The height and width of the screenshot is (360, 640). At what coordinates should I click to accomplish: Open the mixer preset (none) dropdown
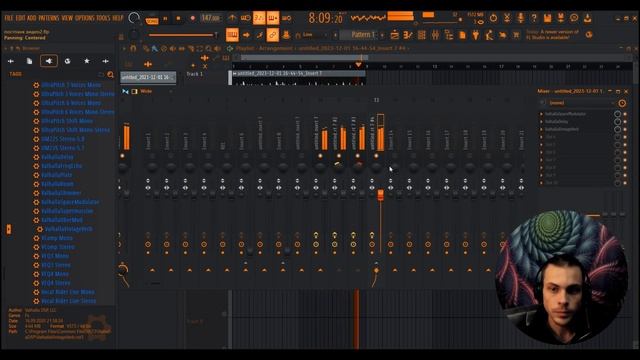[577, 103]
